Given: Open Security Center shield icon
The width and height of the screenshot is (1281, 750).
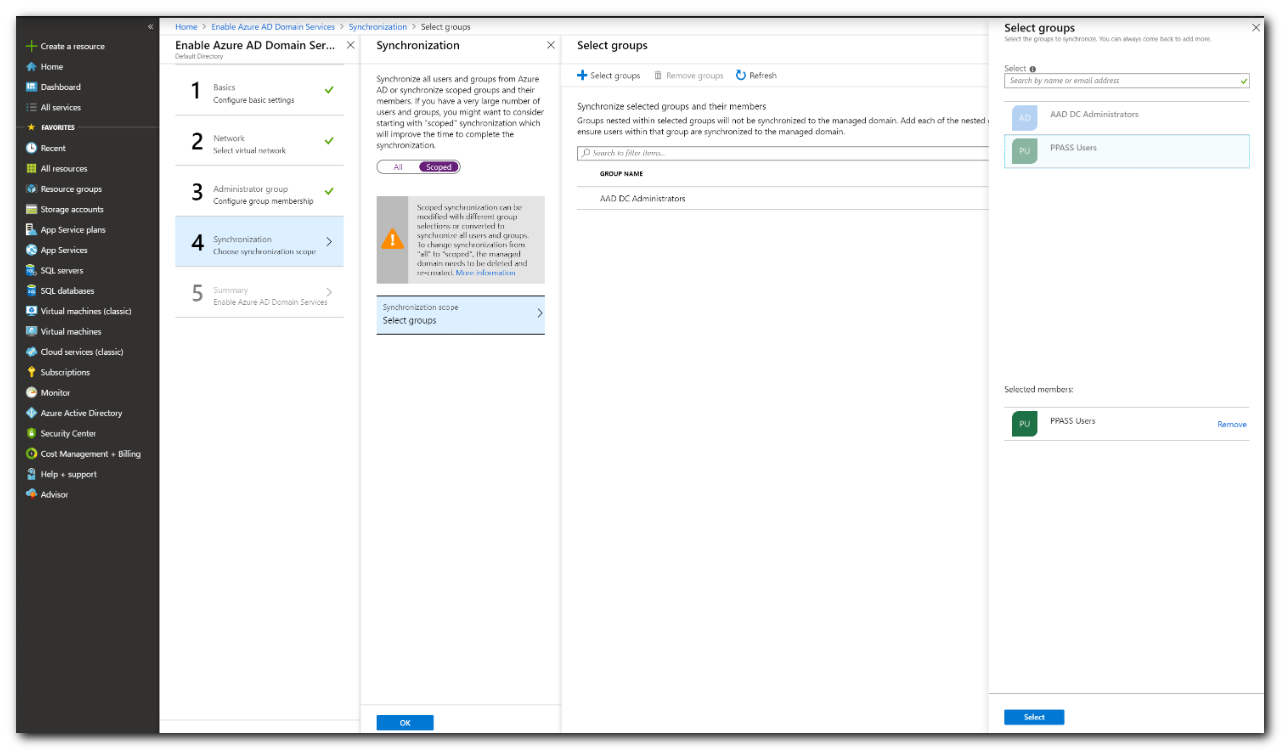Looking at the screenshot, I should [31, 433].
